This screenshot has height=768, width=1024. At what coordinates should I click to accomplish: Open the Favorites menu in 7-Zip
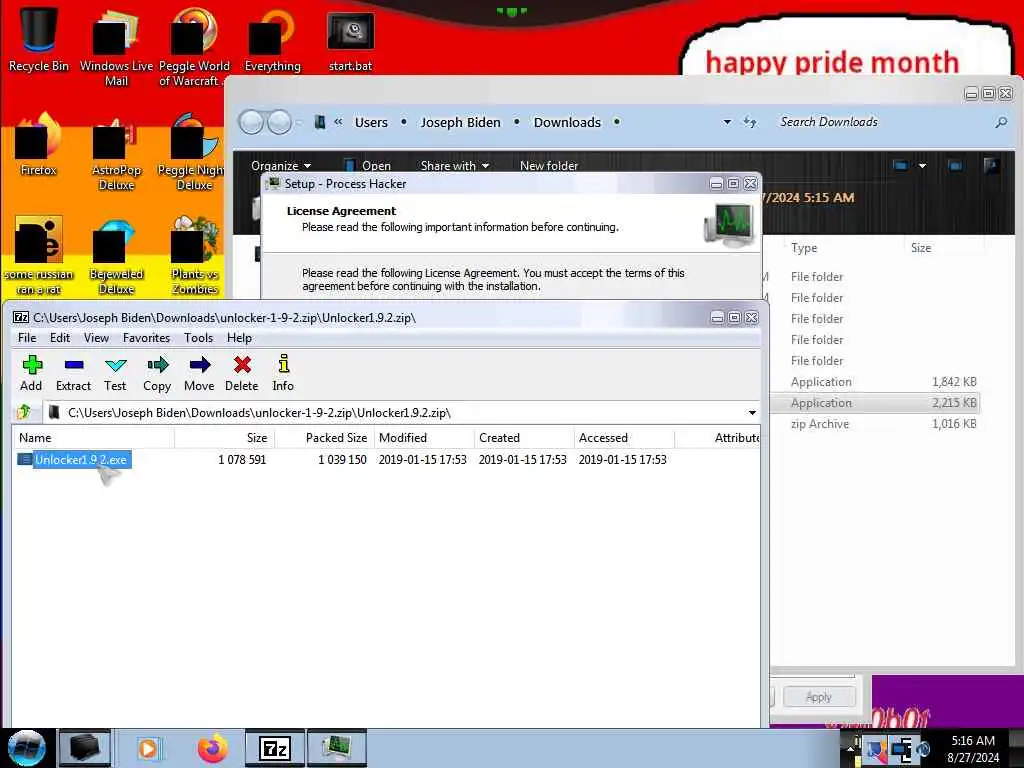tap(146, 338)
